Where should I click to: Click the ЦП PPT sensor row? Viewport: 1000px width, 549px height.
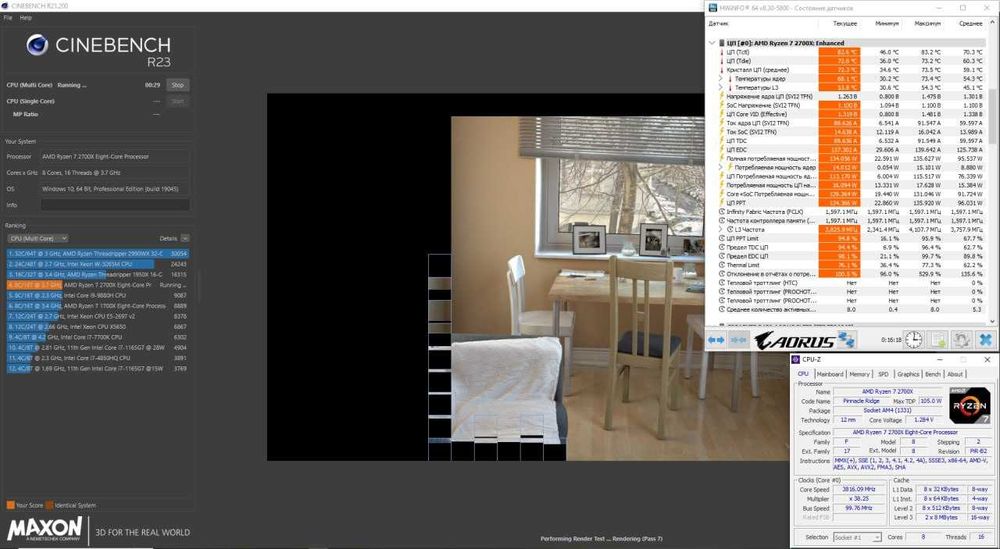850,203
